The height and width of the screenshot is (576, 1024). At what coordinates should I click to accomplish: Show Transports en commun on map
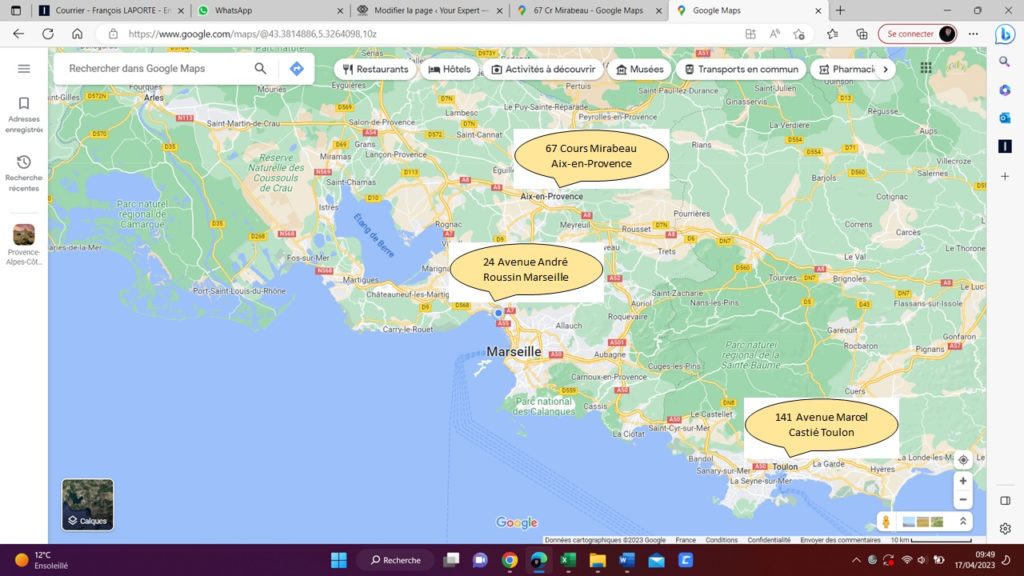click(741, 69)
